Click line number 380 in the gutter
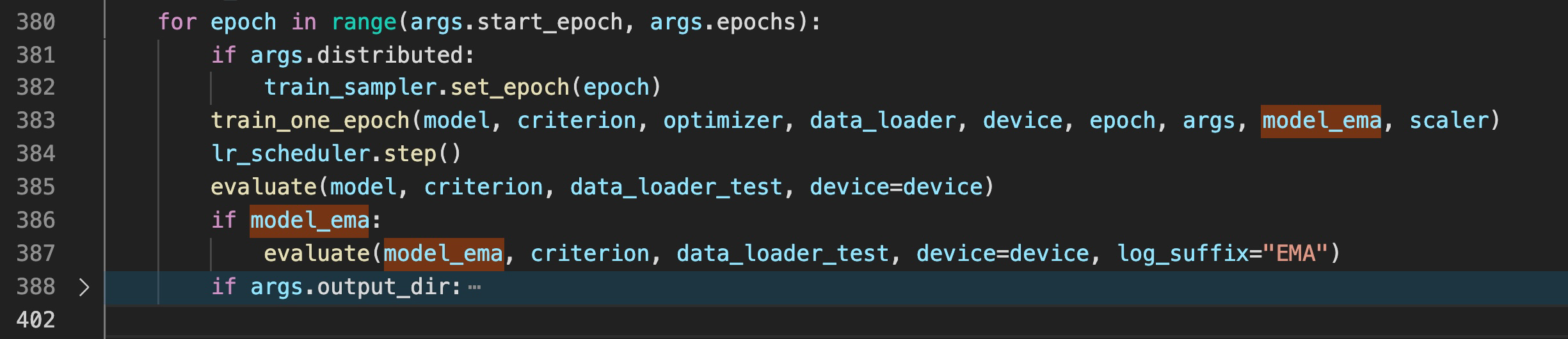Viewport: 1568px width, 339px height. click(36, 22)
